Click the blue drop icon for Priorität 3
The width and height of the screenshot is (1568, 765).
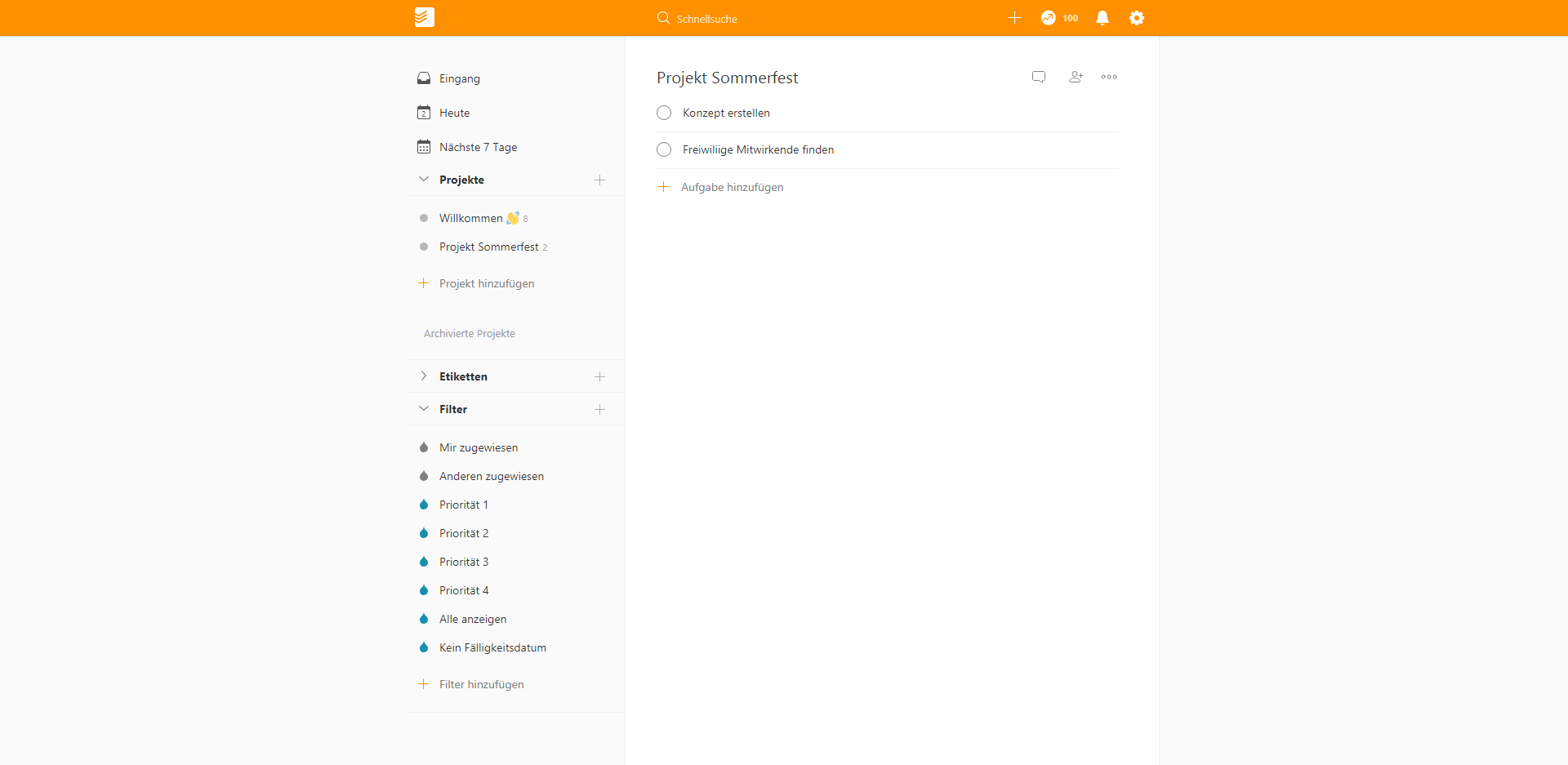point(424,562)
